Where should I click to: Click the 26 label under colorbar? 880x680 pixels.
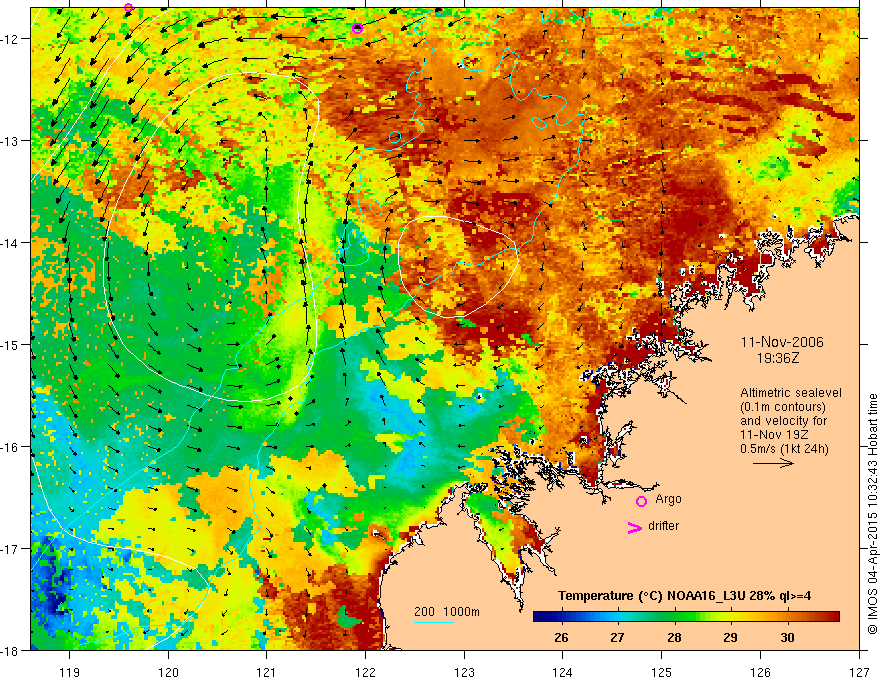coord(561,638)
